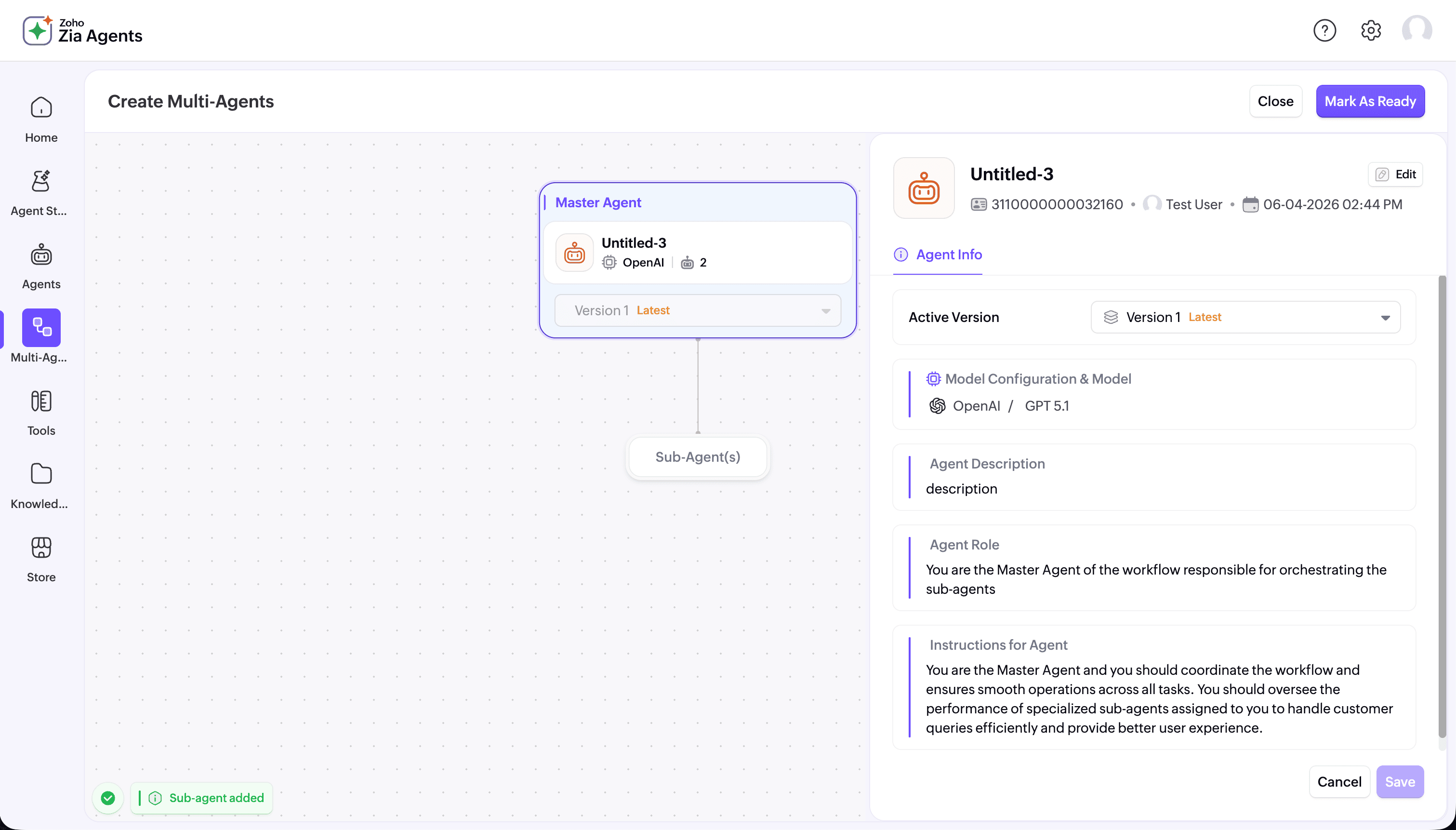
Task: Click the Instructions for Agent heading
Action: pyautogui.click(x=998, y=645)
